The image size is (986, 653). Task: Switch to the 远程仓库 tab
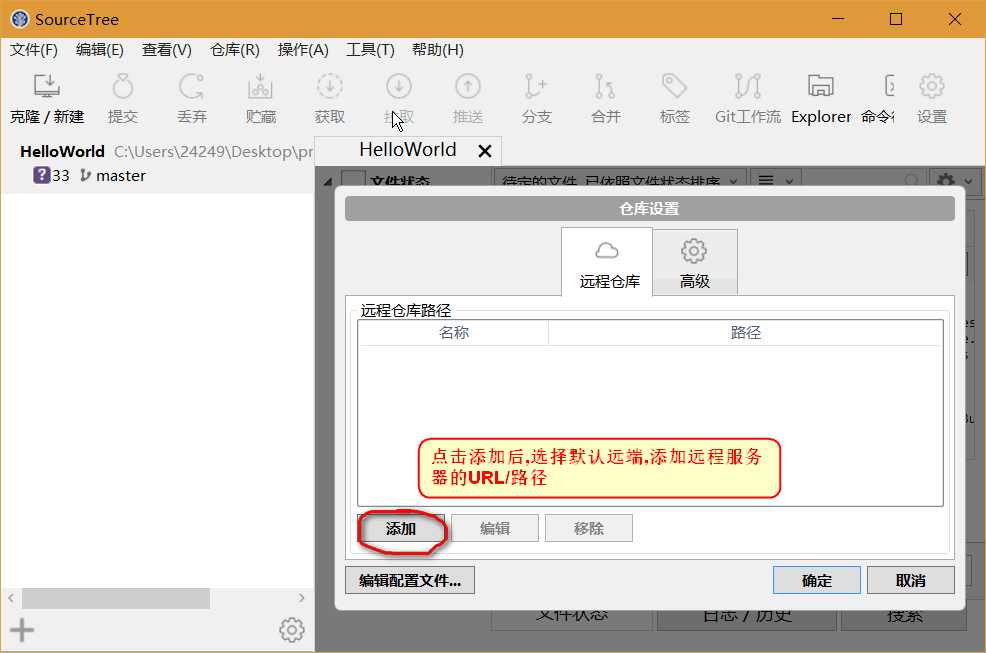[607, 262]
